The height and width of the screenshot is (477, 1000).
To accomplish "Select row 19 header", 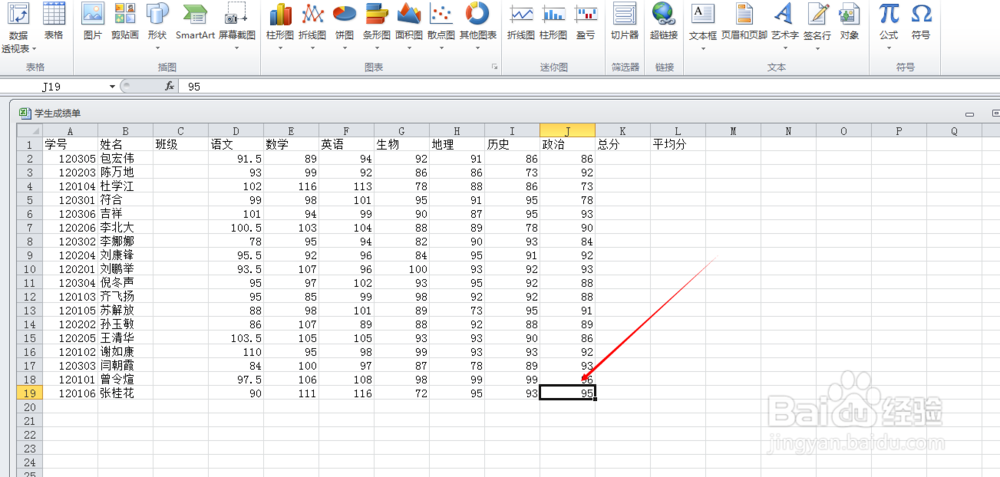I will pos(29,393).
